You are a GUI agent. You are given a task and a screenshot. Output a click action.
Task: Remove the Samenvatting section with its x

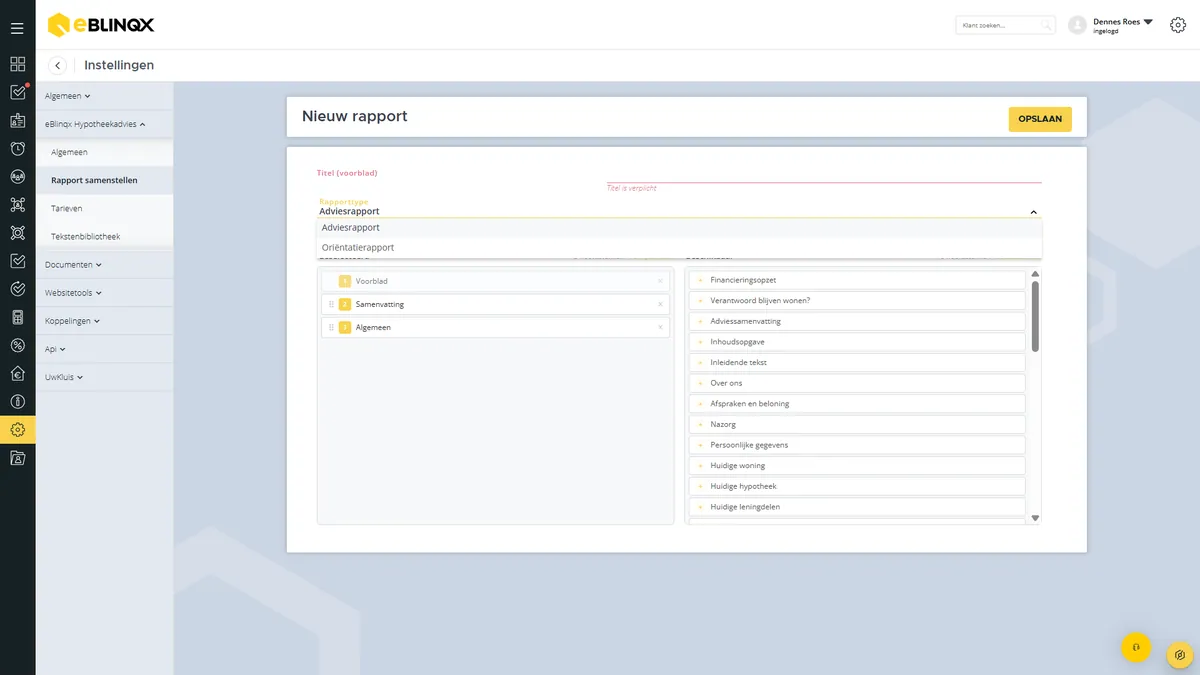[660, 304]
